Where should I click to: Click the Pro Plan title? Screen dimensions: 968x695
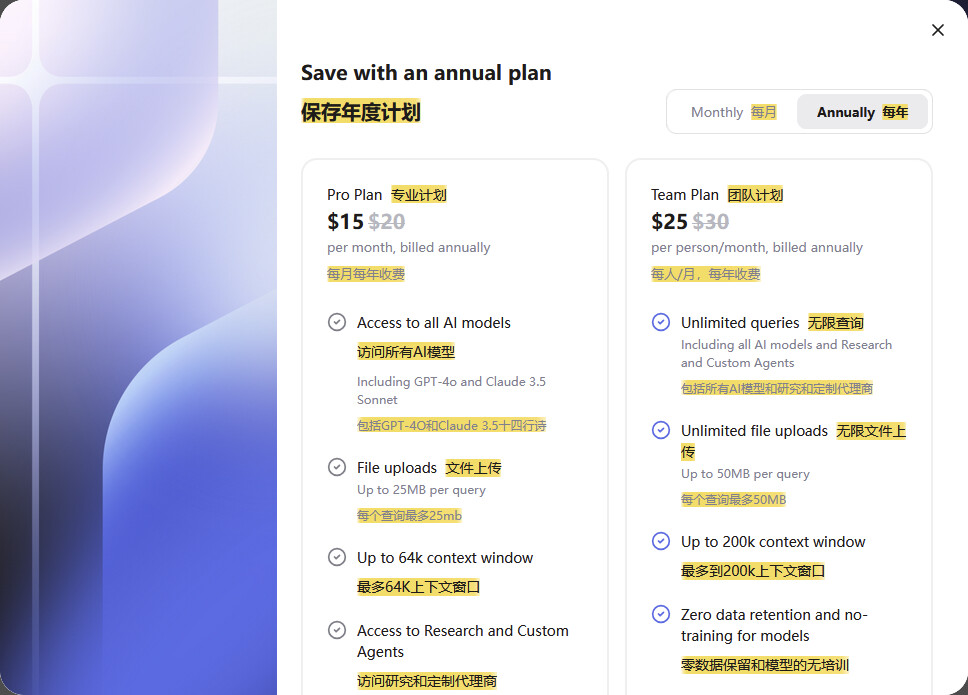355,195
